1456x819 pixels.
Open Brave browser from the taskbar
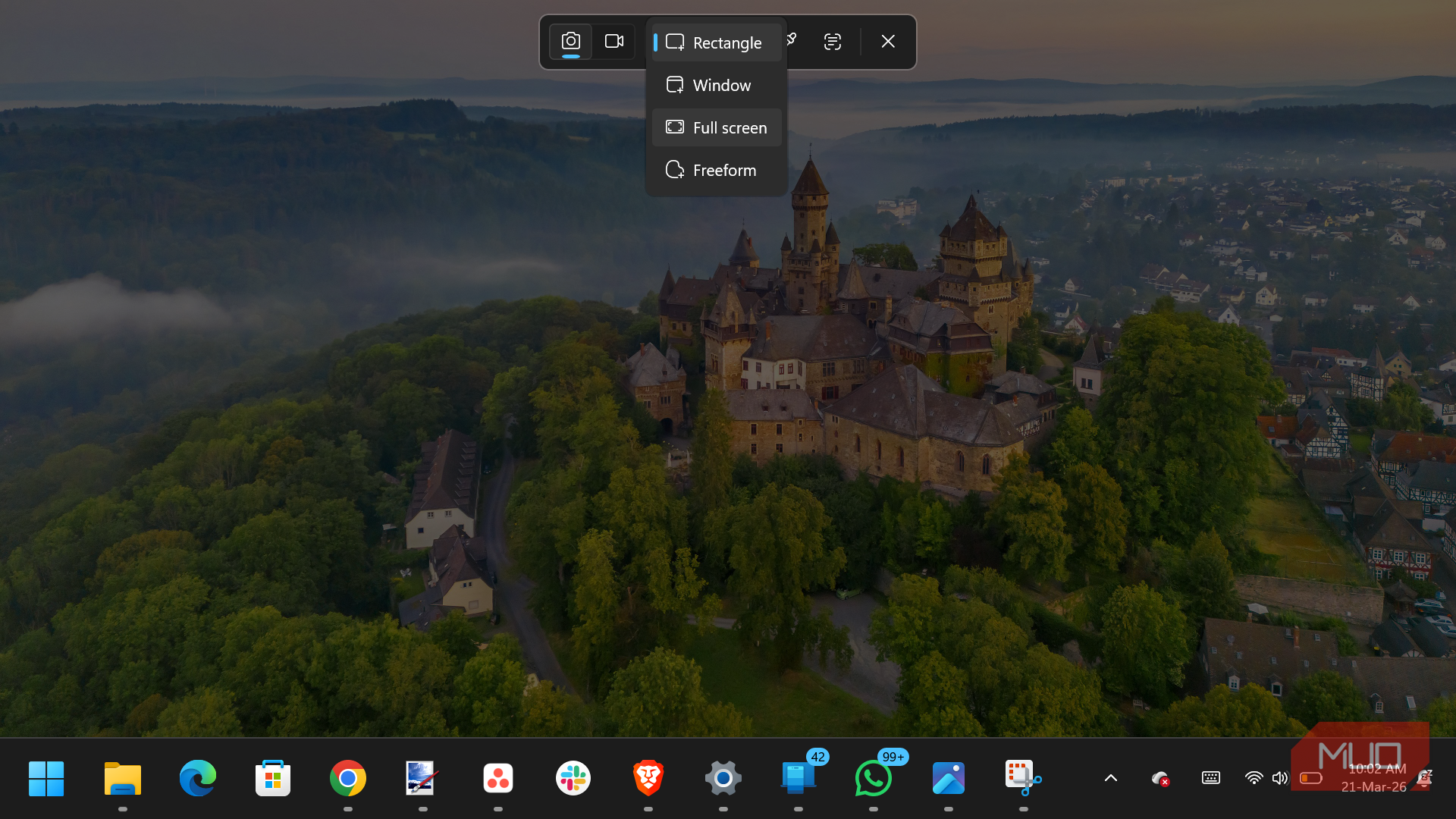pos(648,778)
